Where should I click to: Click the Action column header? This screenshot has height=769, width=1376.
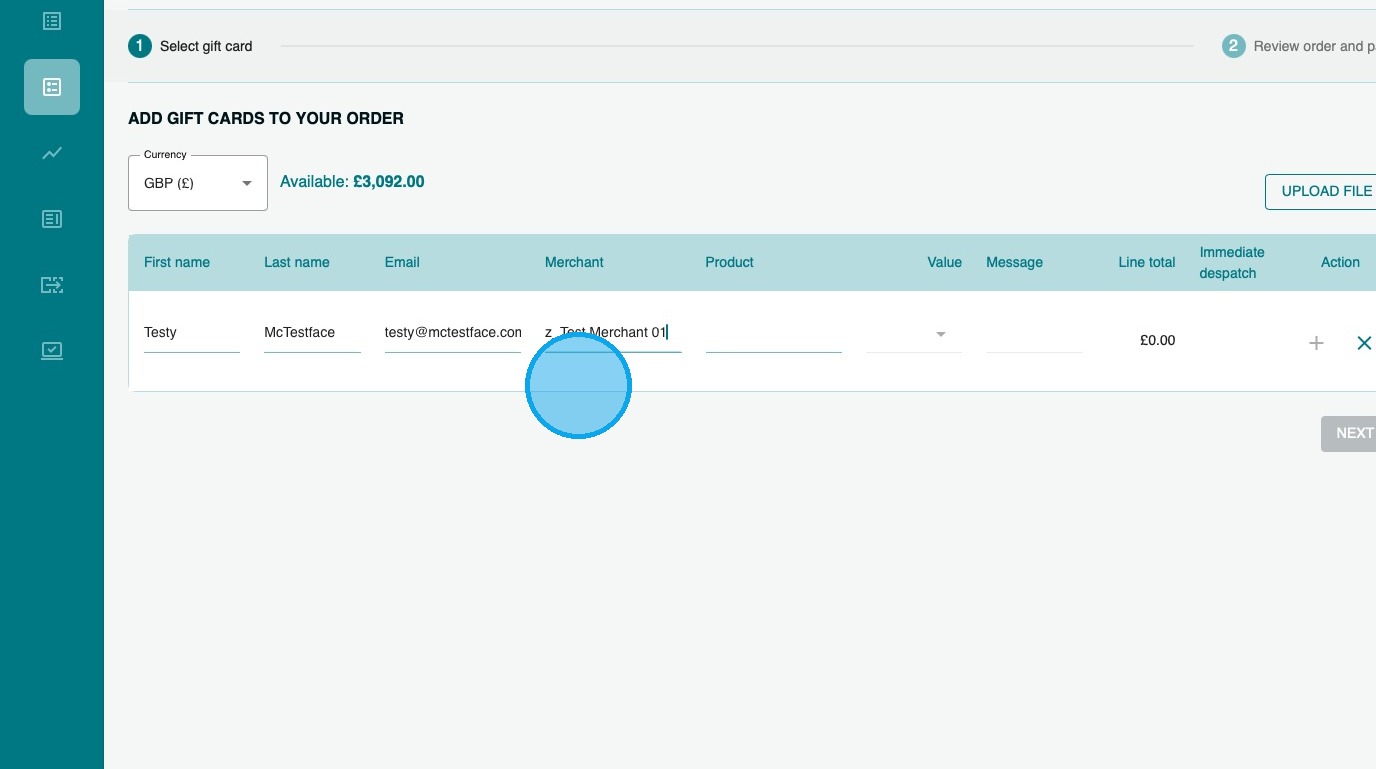point(1340,262)
